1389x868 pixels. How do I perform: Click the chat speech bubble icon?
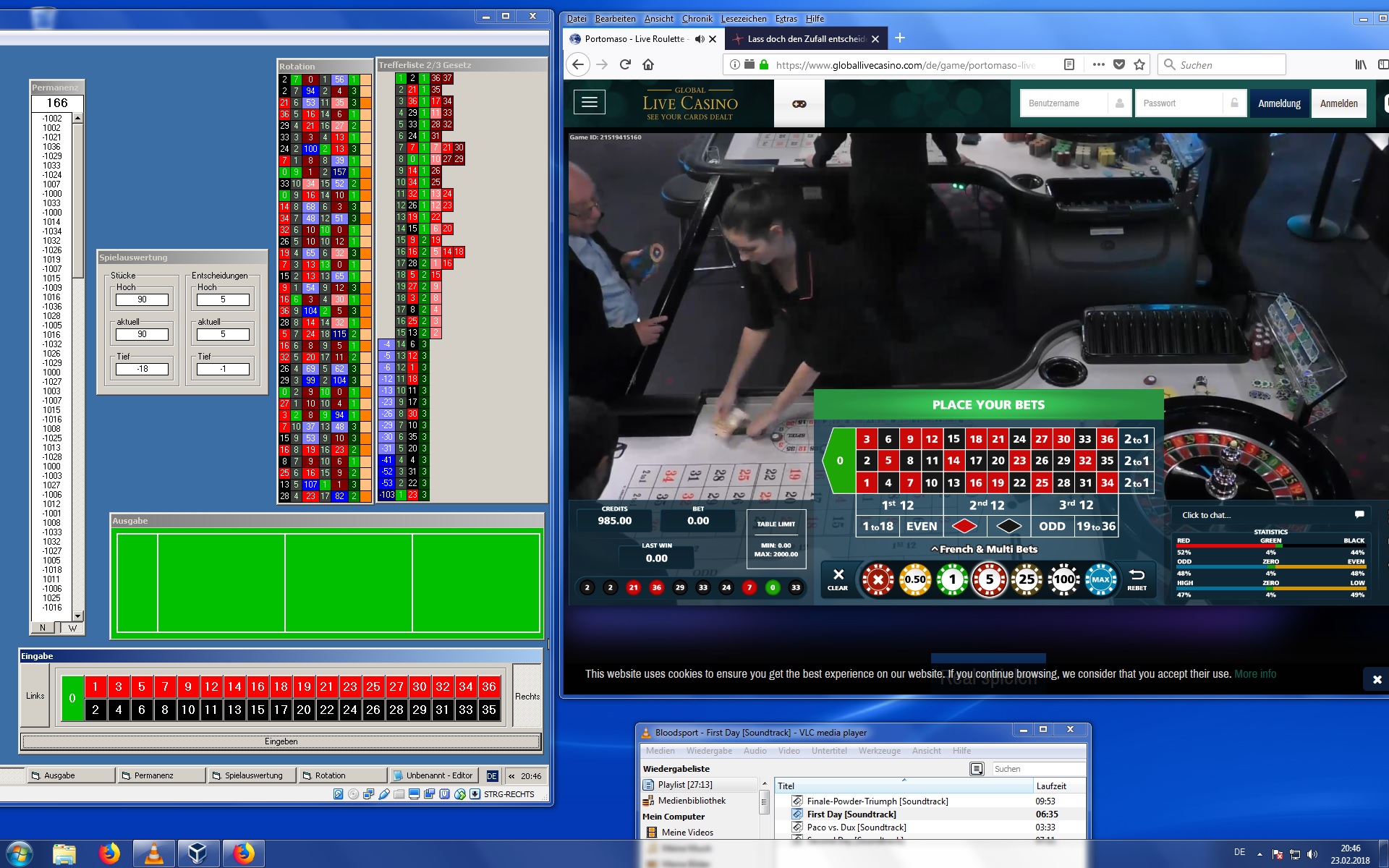[x=1359, y=514]
